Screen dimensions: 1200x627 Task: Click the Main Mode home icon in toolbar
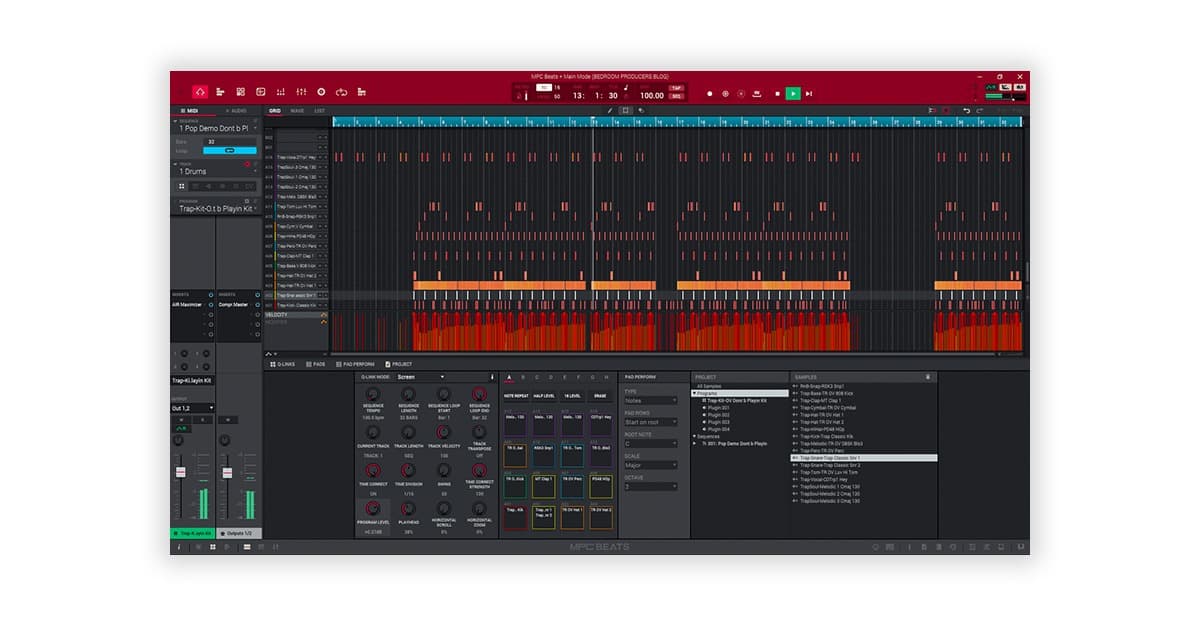tap(199, 92)
